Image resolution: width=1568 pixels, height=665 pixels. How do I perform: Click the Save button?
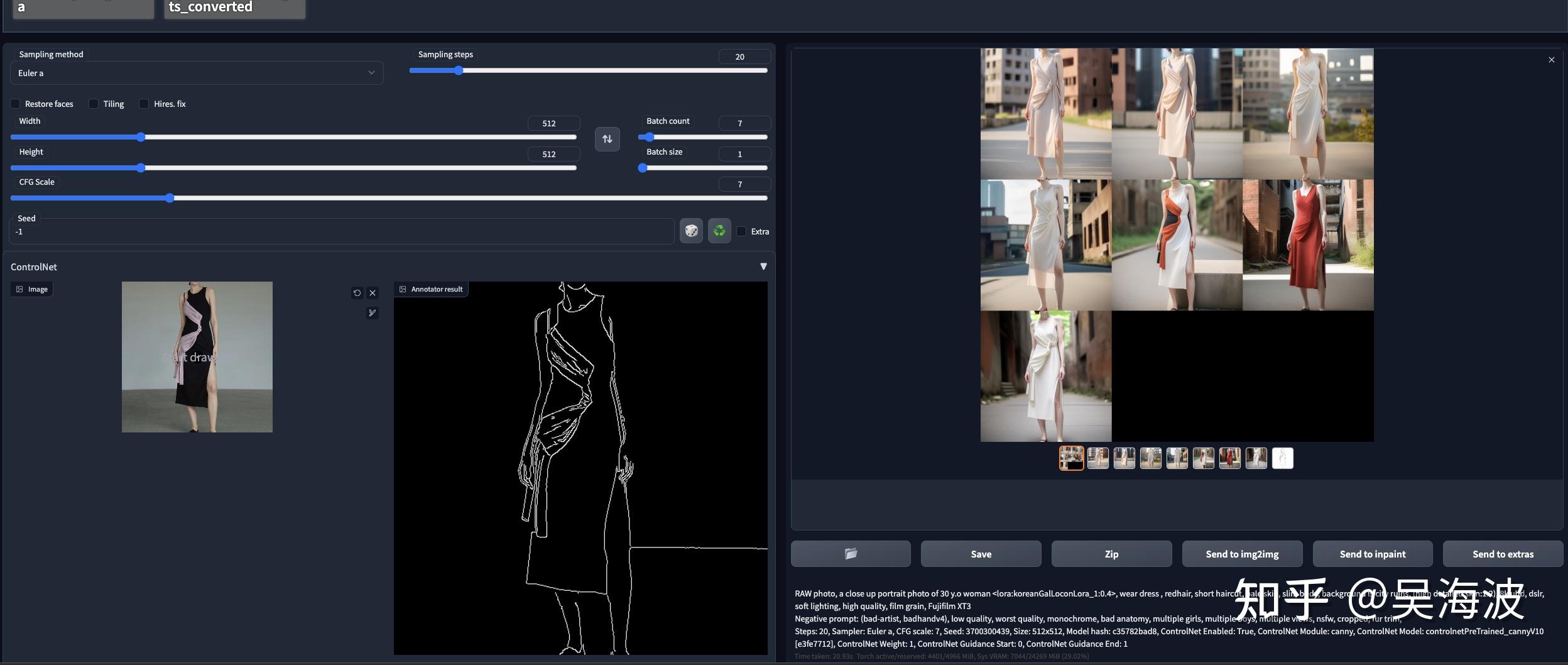click(981, 554)
